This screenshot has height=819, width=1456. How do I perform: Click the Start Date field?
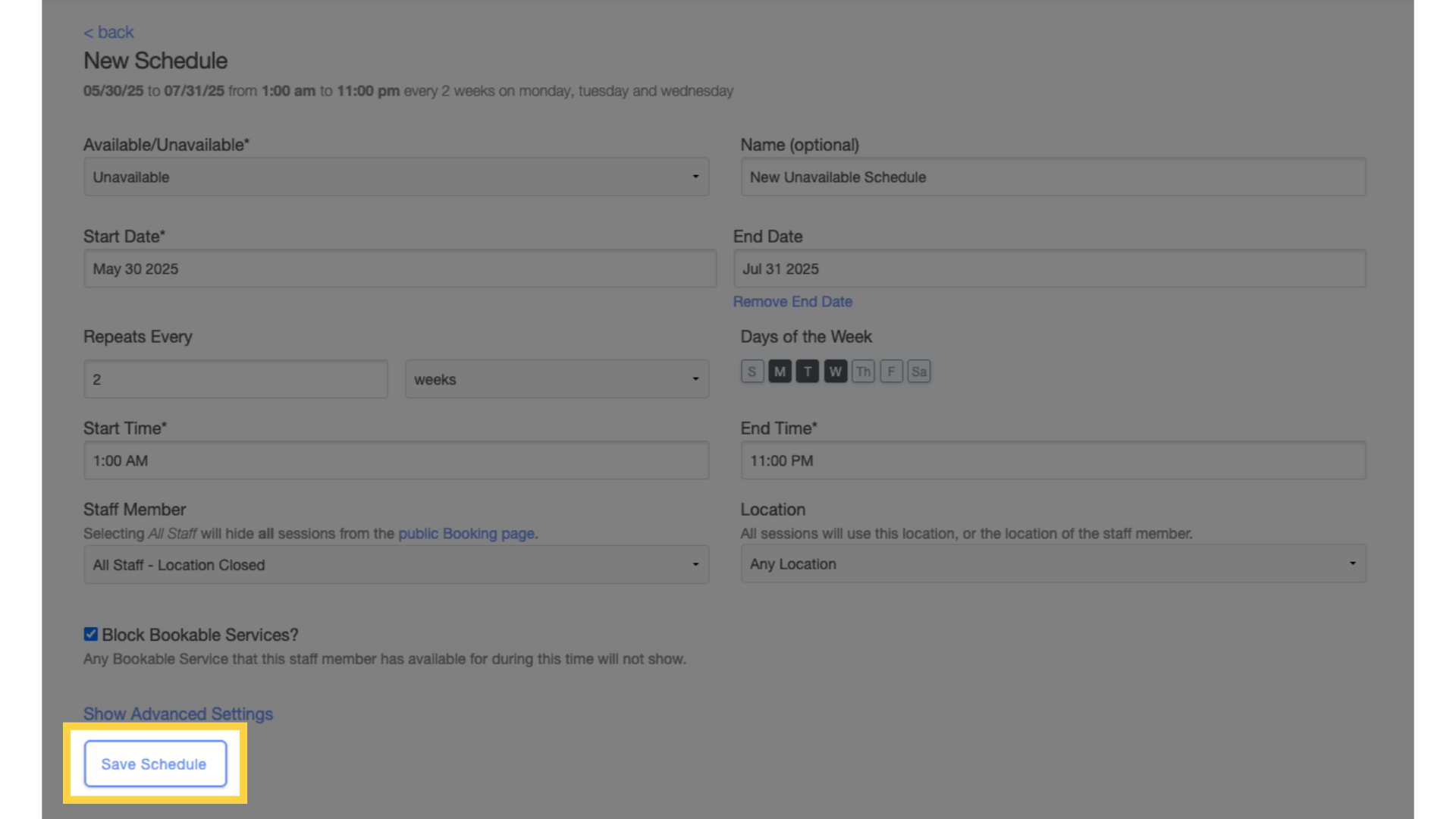pos(400,268)
